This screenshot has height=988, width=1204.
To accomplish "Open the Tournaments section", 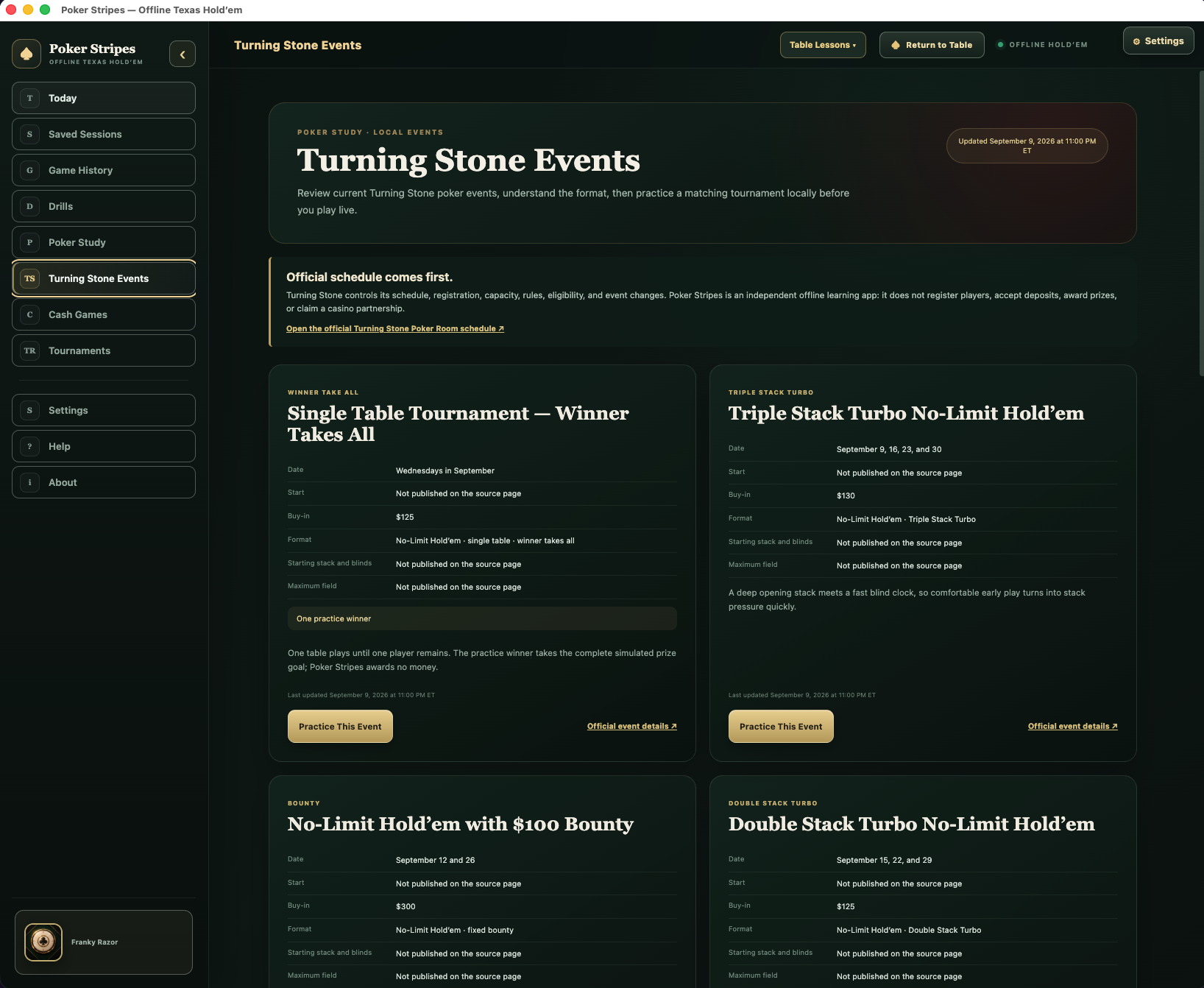I will (x=104, y=350).
